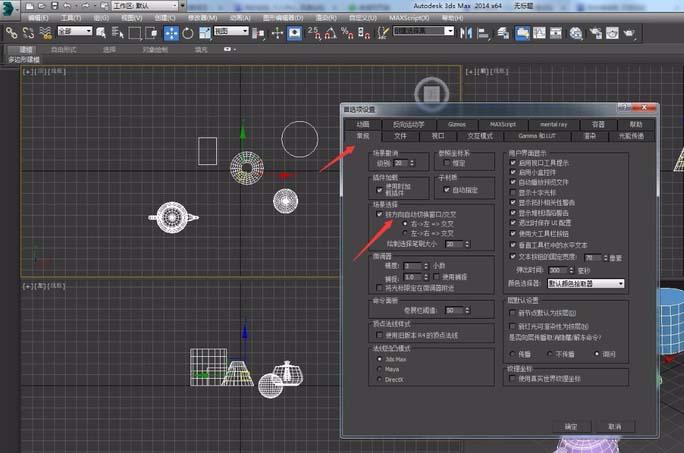Click the 确定 button
Image resolution: width=684 pixels, height=453 pixels.
click(x=571, y=427)
